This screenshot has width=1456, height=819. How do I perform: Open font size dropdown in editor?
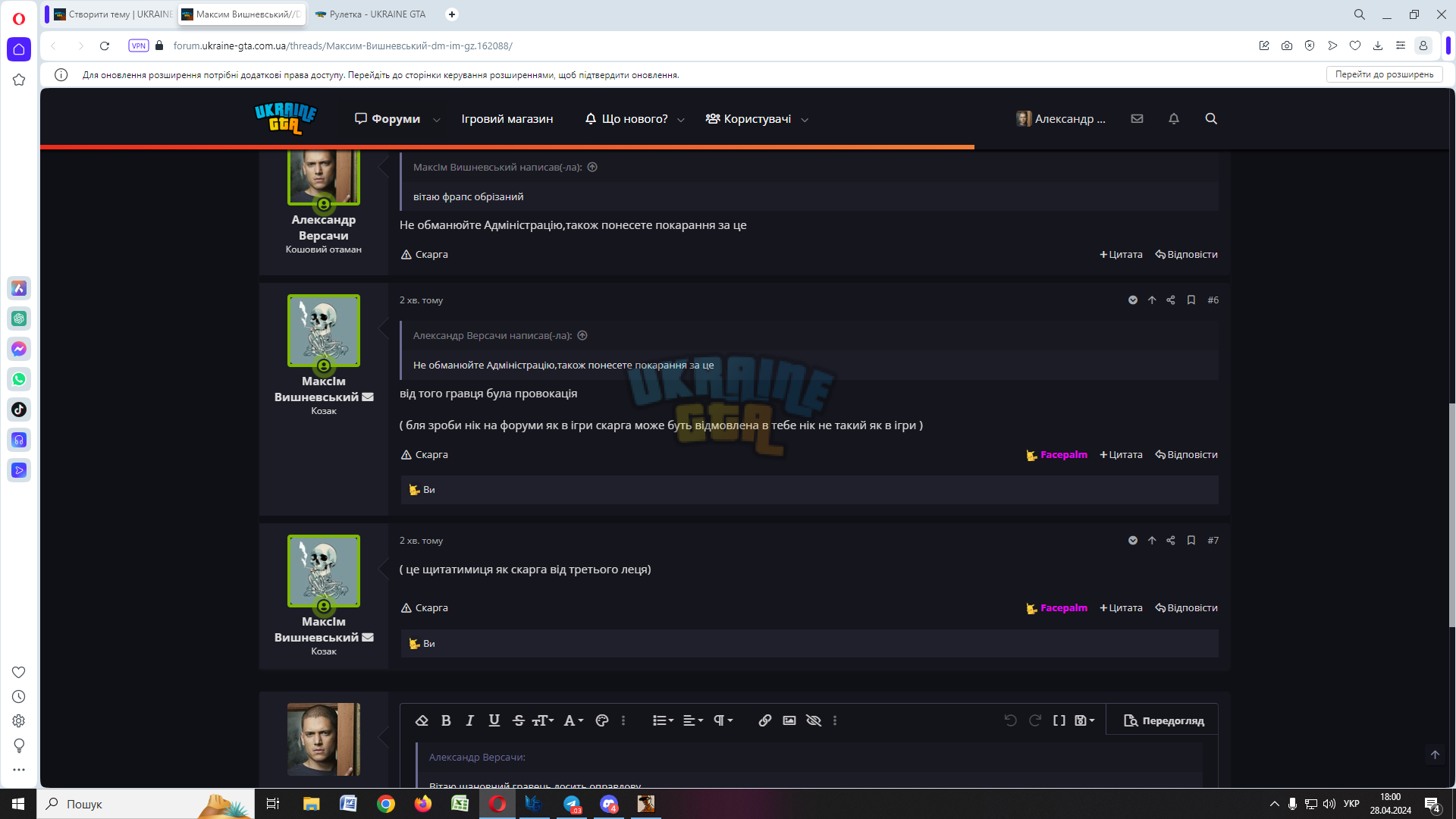543,720
